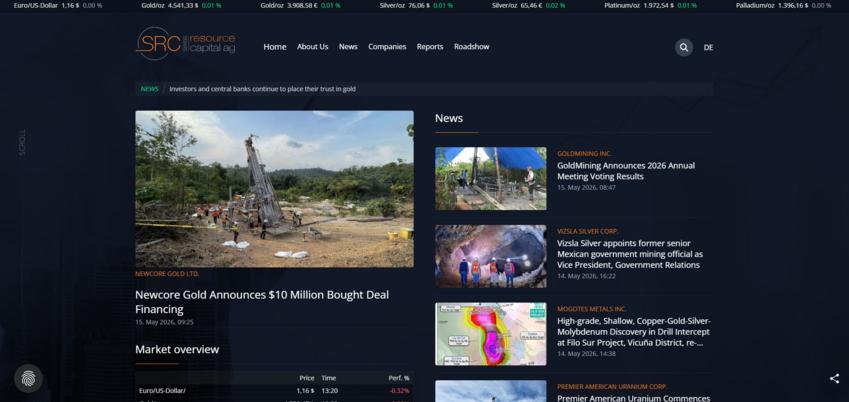Click the Price column header
The width and height of the screenshot is (849, 402).
point(307,378)
